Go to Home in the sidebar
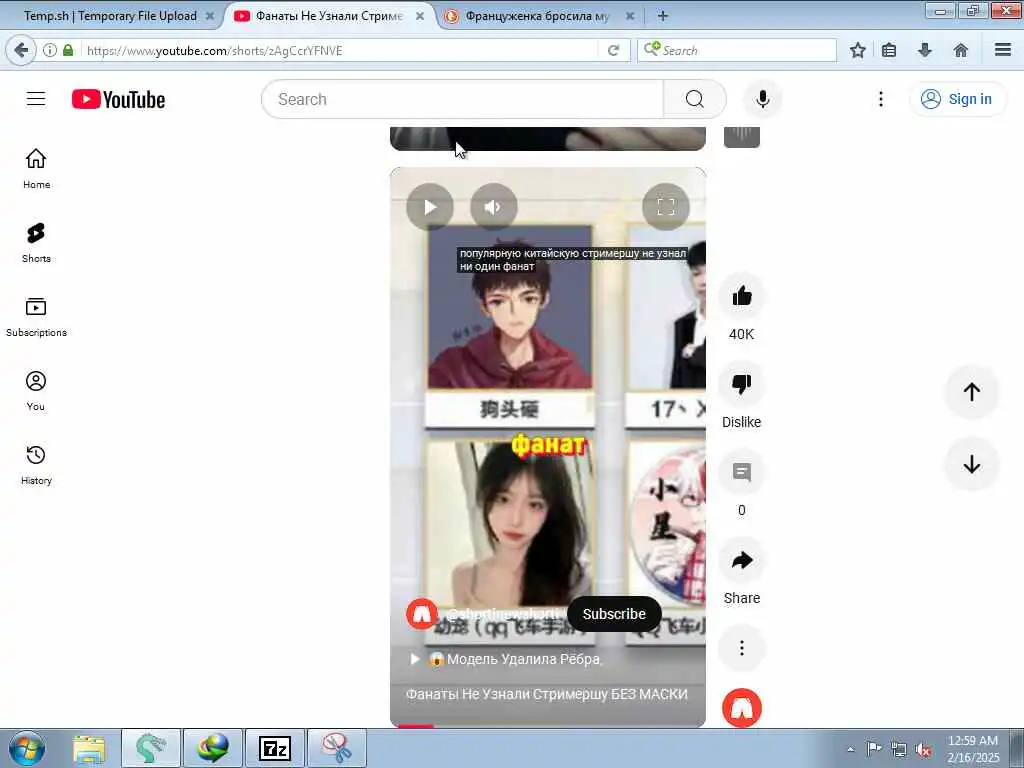 point(36,168)
